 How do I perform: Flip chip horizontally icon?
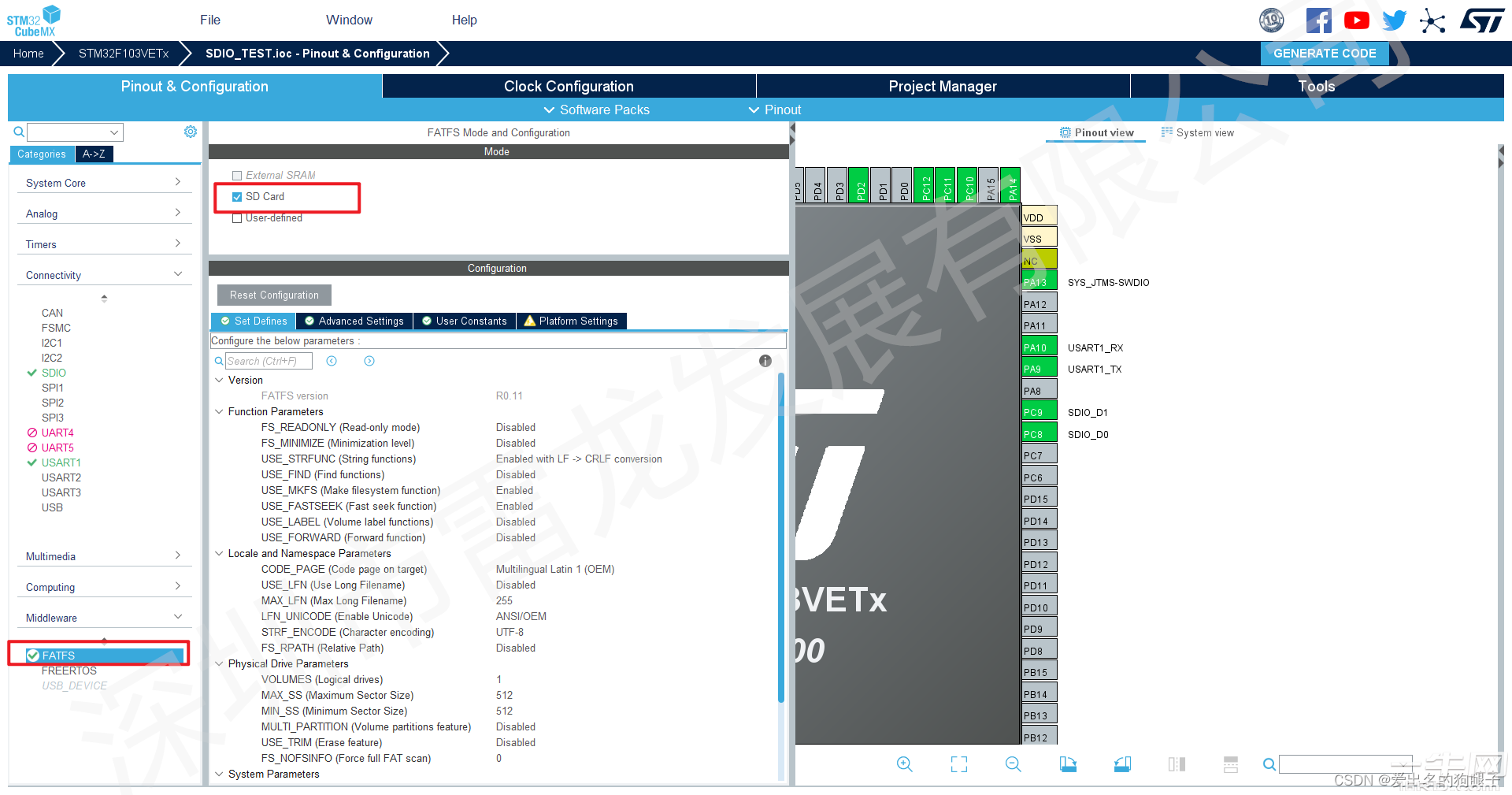[1177, 764]
